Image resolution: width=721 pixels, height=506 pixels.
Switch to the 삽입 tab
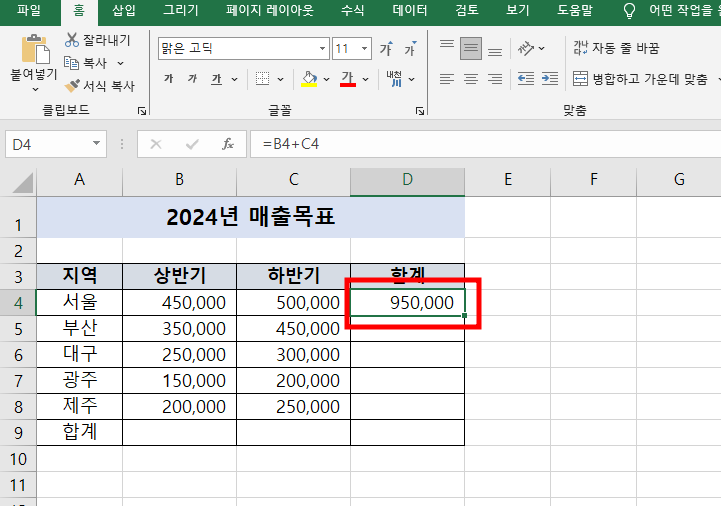pos(124,11)
